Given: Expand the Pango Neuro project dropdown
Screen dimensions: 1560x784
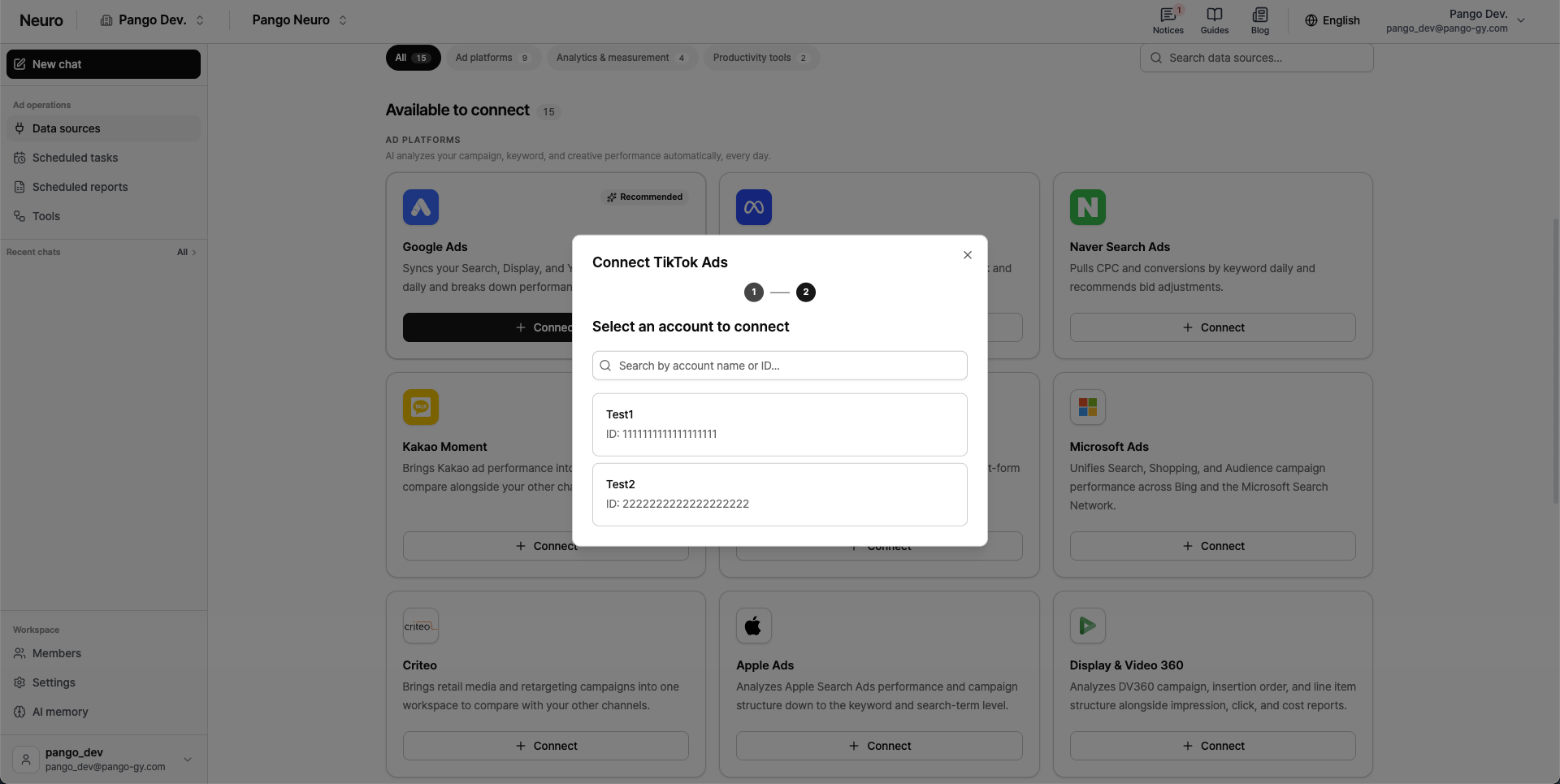Looking at the screenshot, I should [299, 20].
